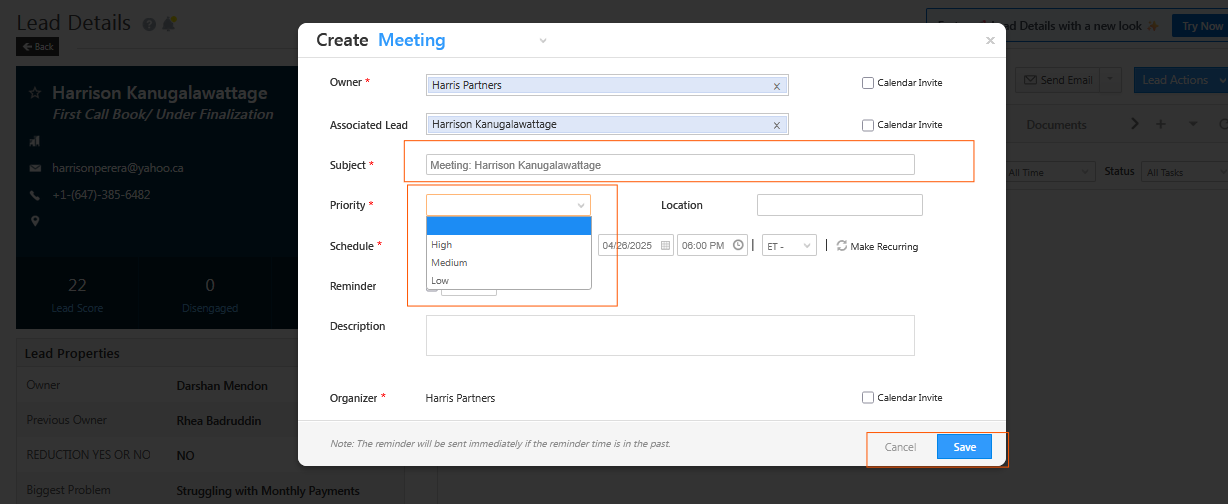
Task: Select High priority option
Action: (442, 245)
